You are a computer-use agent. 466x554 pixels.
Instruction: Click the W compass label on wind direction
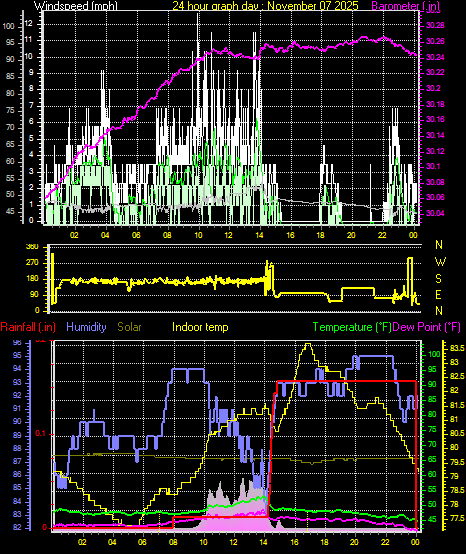pos(440,262)
